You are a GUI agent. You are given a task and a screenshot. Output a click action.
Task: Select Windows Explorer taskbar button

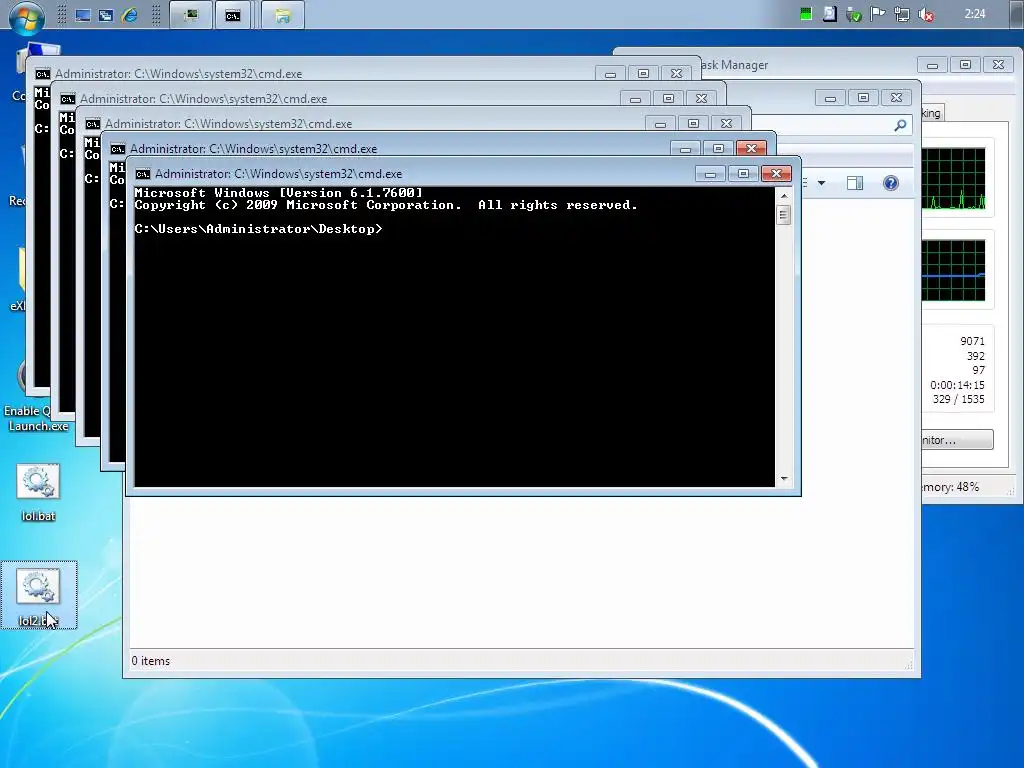(282, 15)
